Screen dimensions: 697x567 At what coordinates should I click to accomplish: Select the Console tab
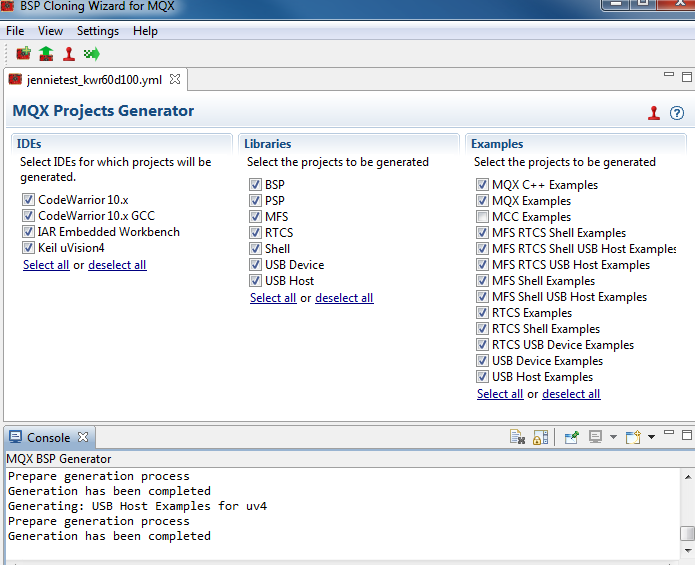[48, 438]
